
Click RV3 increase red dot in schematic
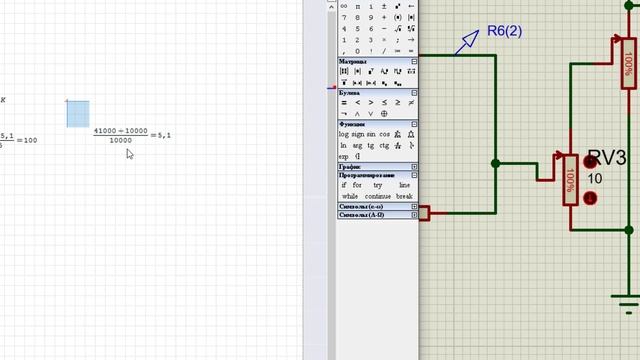coord(590,162)
